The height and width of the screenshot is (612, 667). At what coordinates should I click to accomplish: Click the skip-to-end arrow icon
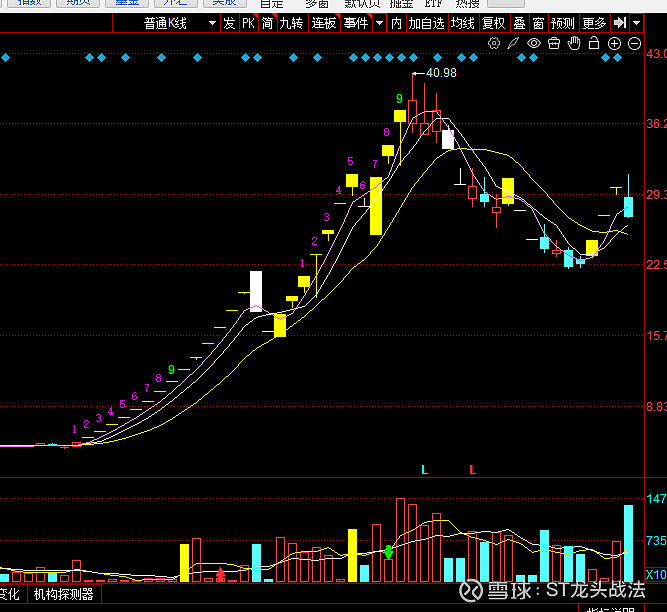click(620, 22)
